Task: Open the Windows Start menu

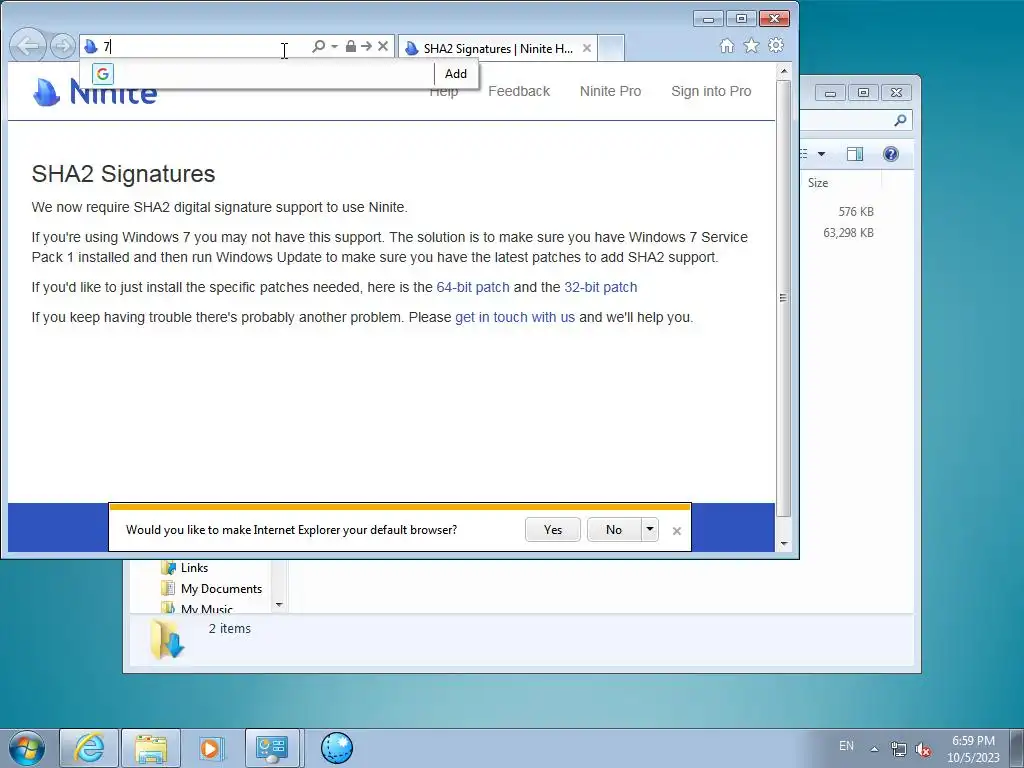Action: click(26, 748)
